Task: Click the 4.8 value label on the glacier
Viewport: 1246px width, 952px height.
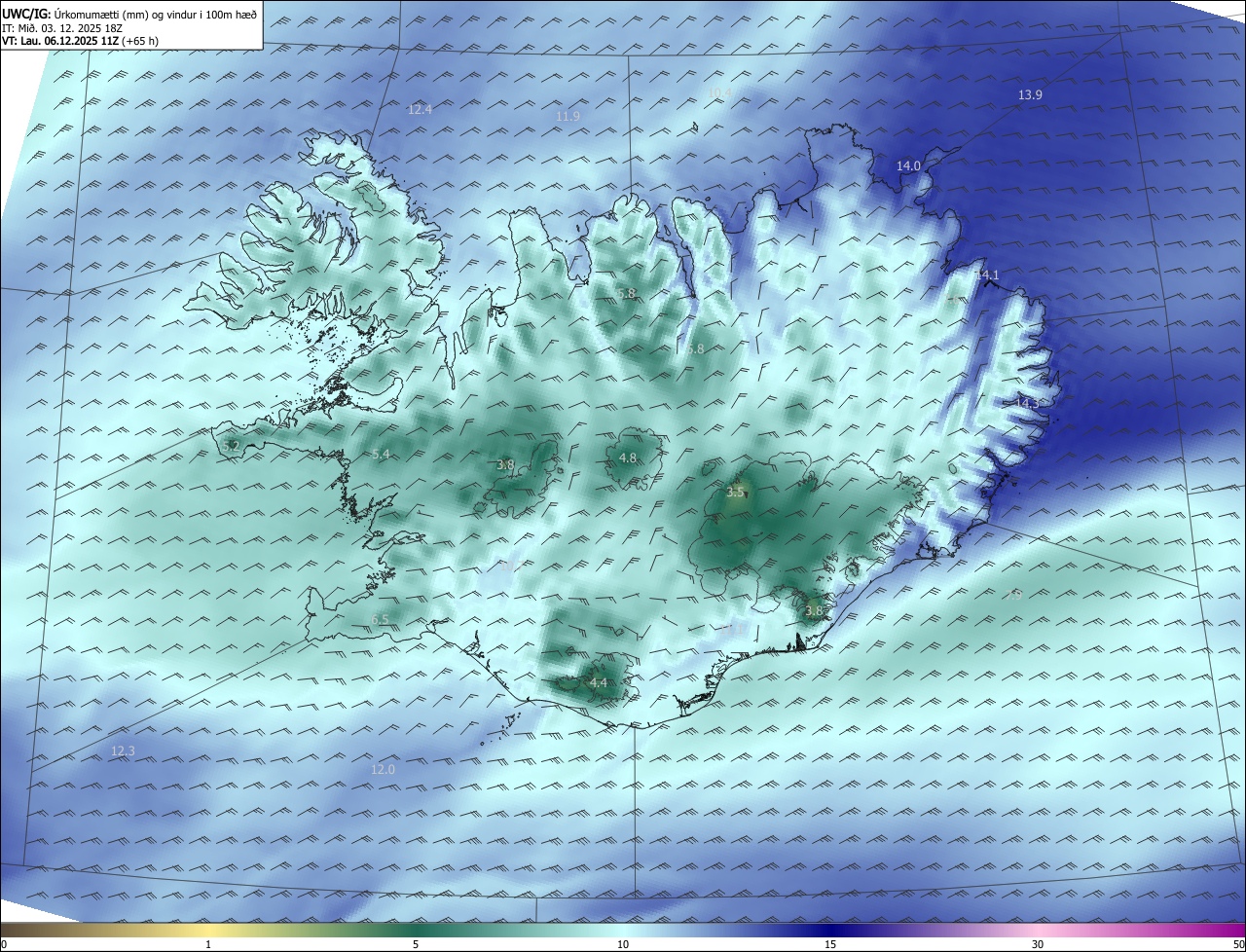Action: click(x=628, y=458)
